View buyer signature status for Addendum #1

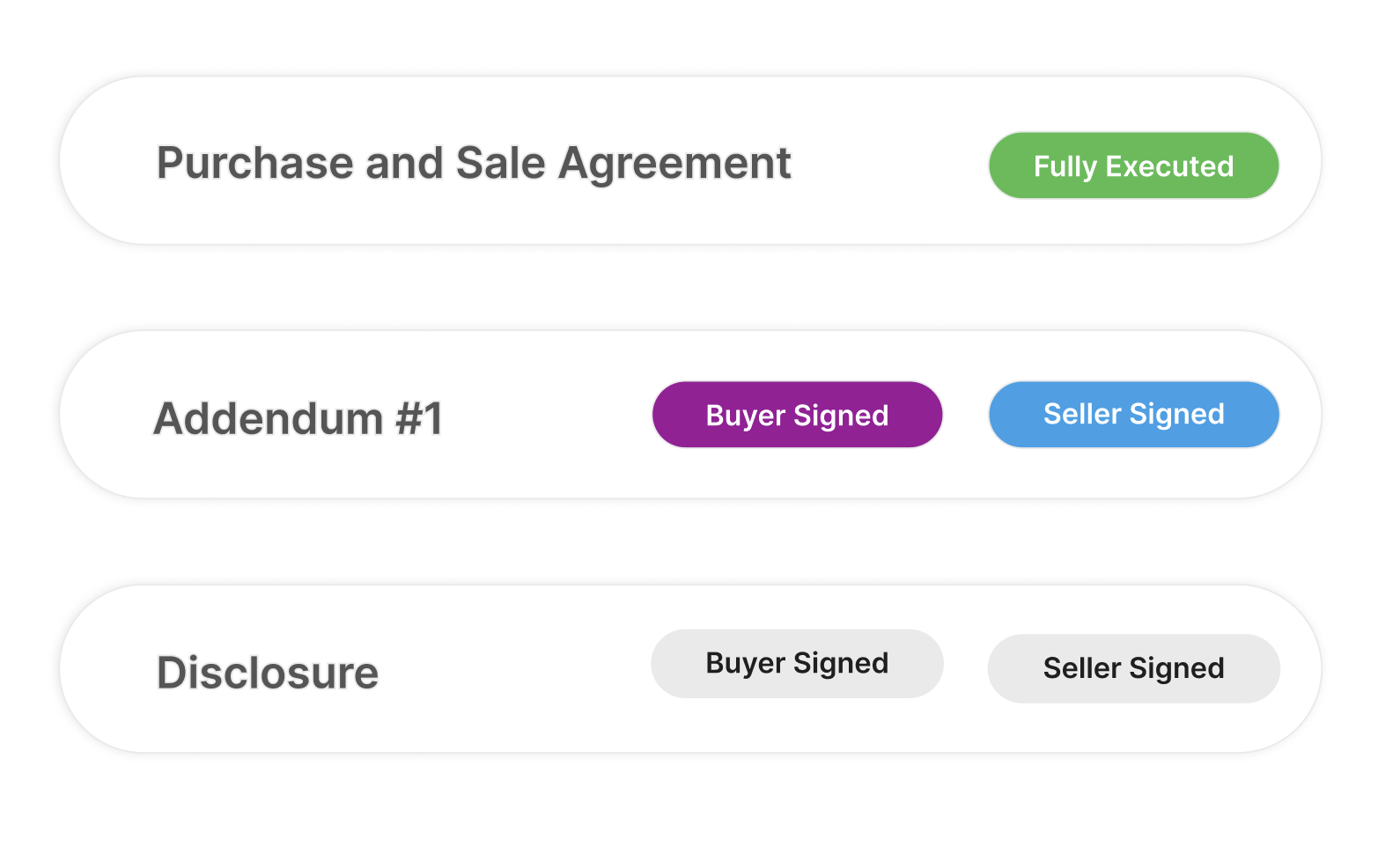pyautogui.click(x=797, y=415)
